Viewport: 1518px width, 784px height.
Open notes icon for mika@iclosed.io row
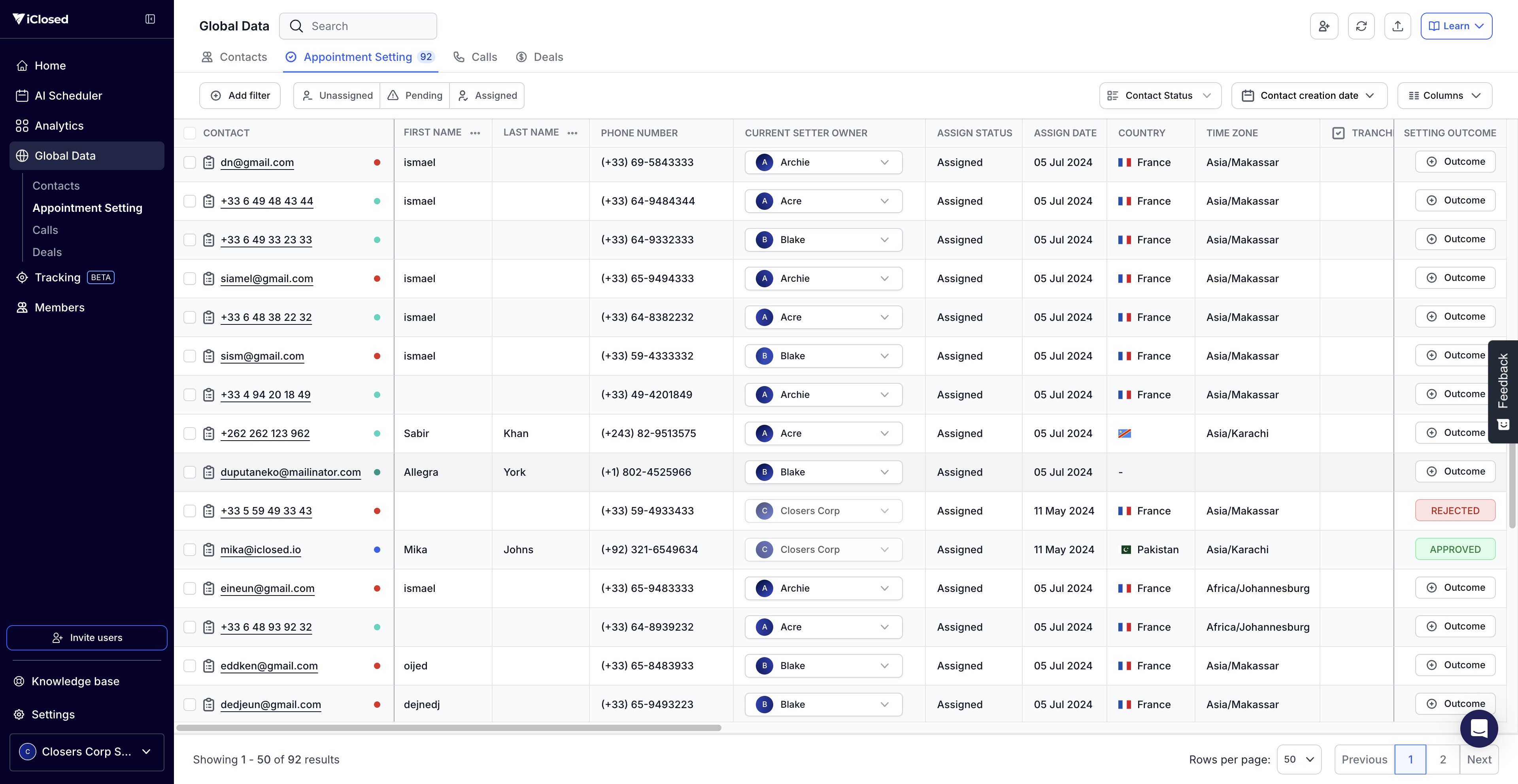[209, 550]
